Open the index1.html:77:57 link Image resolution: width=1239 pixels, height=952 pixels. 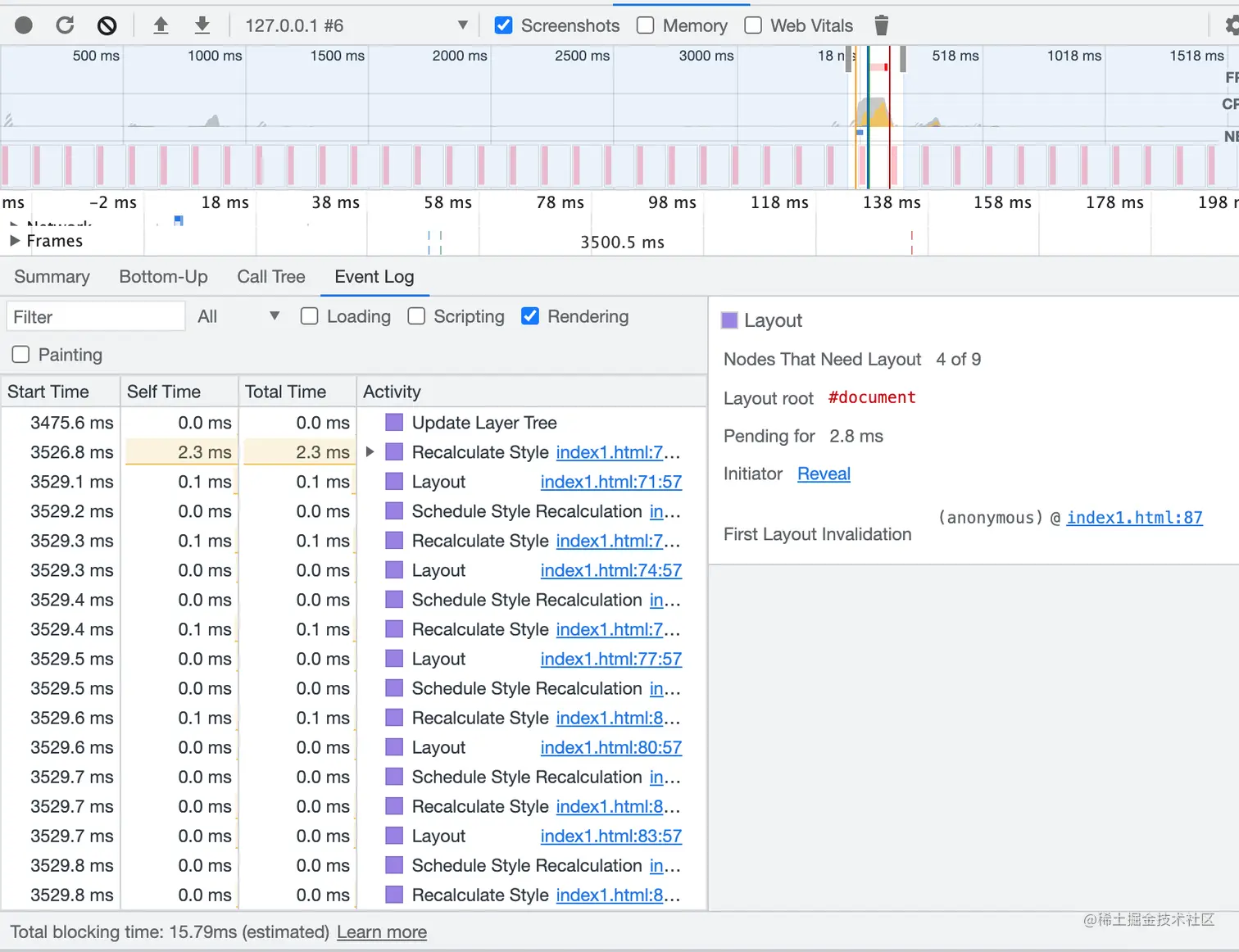tap(611, 659)
